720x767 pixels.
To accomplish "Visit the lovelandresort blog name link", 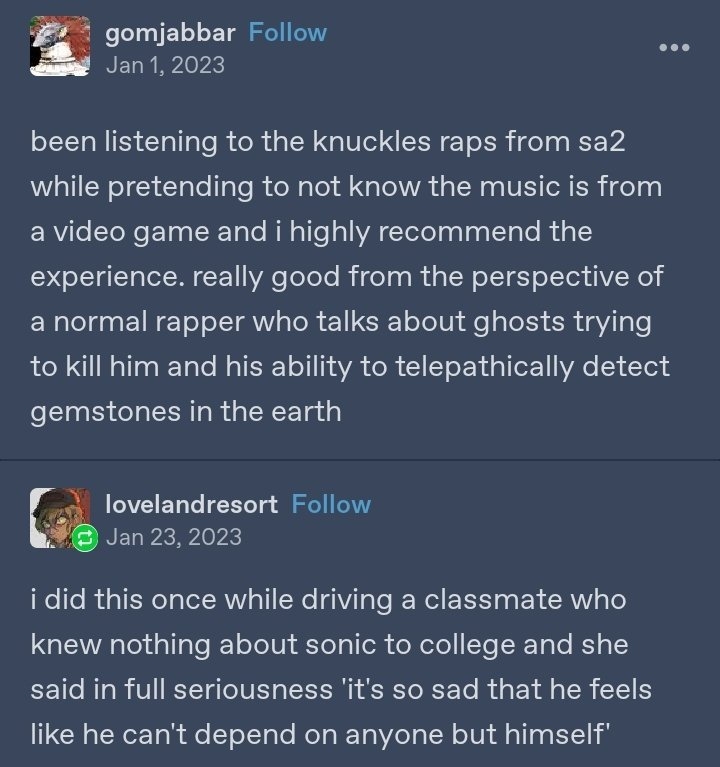I will pyautogui.click(x=191, y=504).
